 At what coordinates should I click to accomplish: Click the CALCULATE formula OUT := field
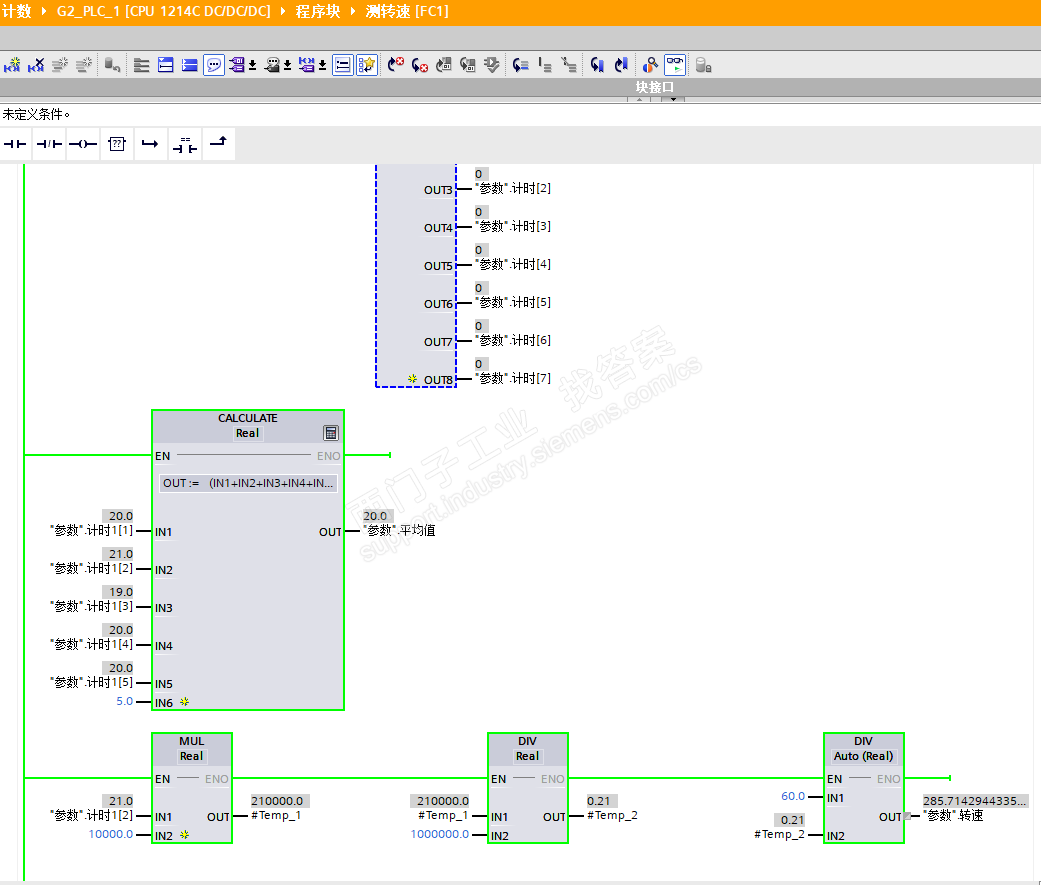tap(248, 483)
